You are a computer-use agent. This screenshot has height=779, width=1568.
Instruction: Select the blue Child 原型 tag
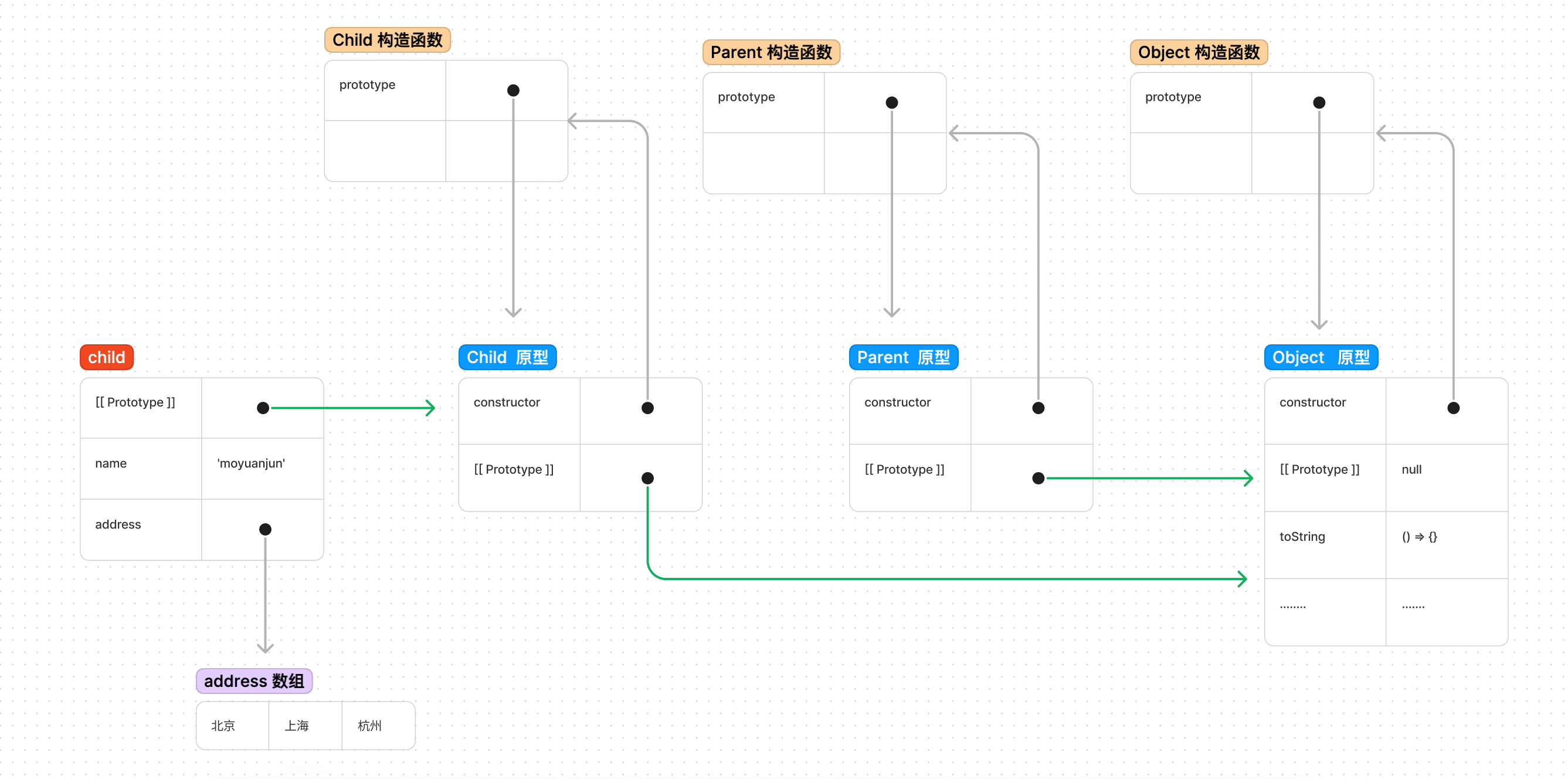[x=507, y=357]
